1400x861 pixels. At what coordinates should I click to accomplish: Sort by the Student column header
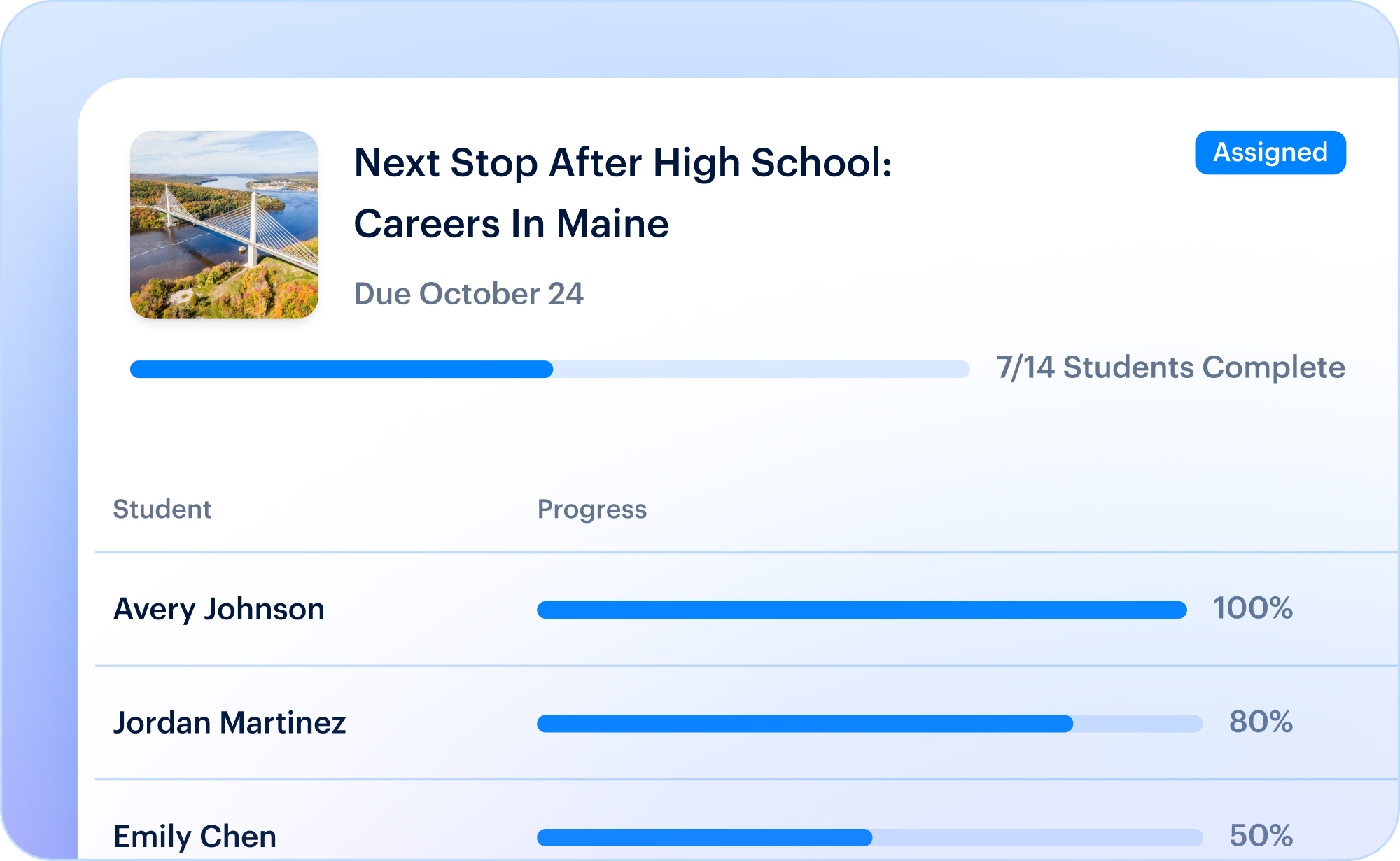tap(162, 510)
